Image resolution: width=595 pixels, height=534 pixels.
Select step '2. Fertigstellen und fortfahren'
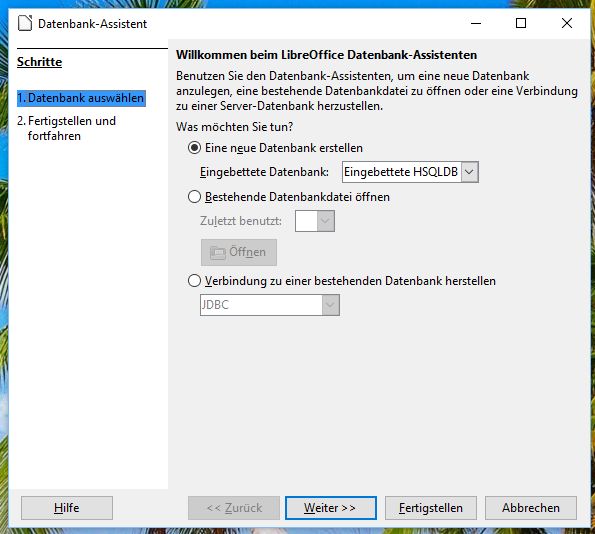click(x=66, y=128)
